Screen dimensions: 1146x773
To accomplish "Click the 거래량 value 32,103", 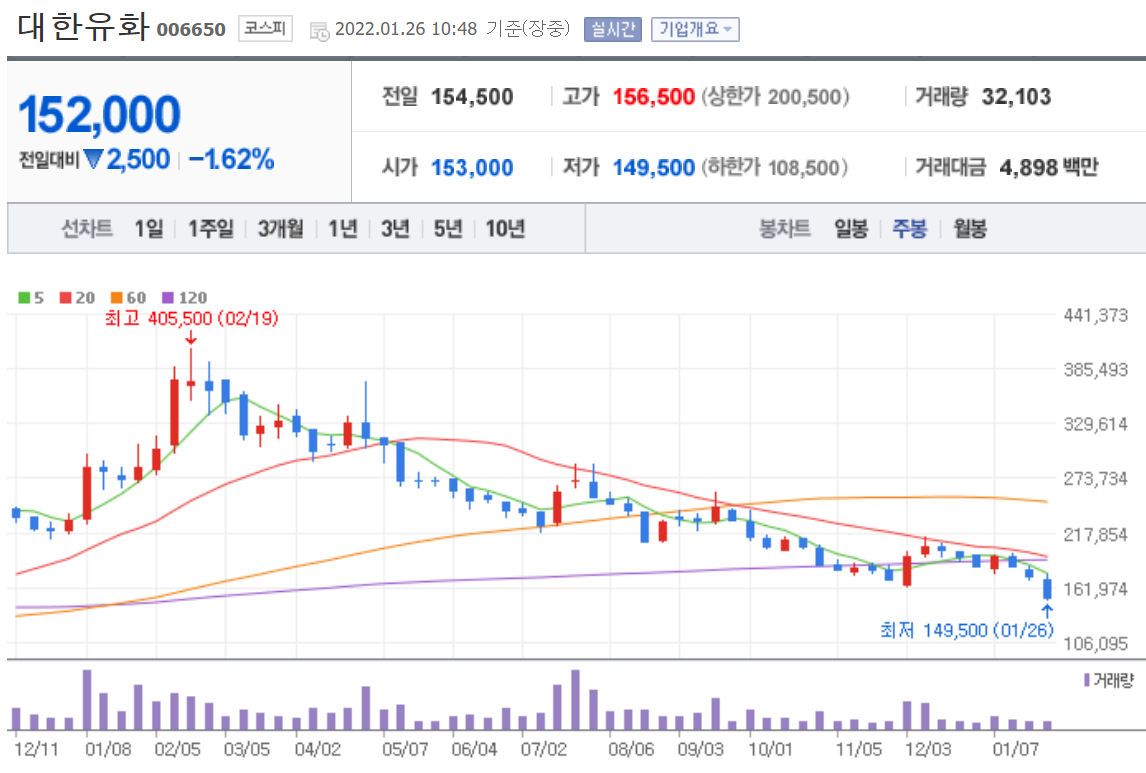I will tap(1017, 96).
